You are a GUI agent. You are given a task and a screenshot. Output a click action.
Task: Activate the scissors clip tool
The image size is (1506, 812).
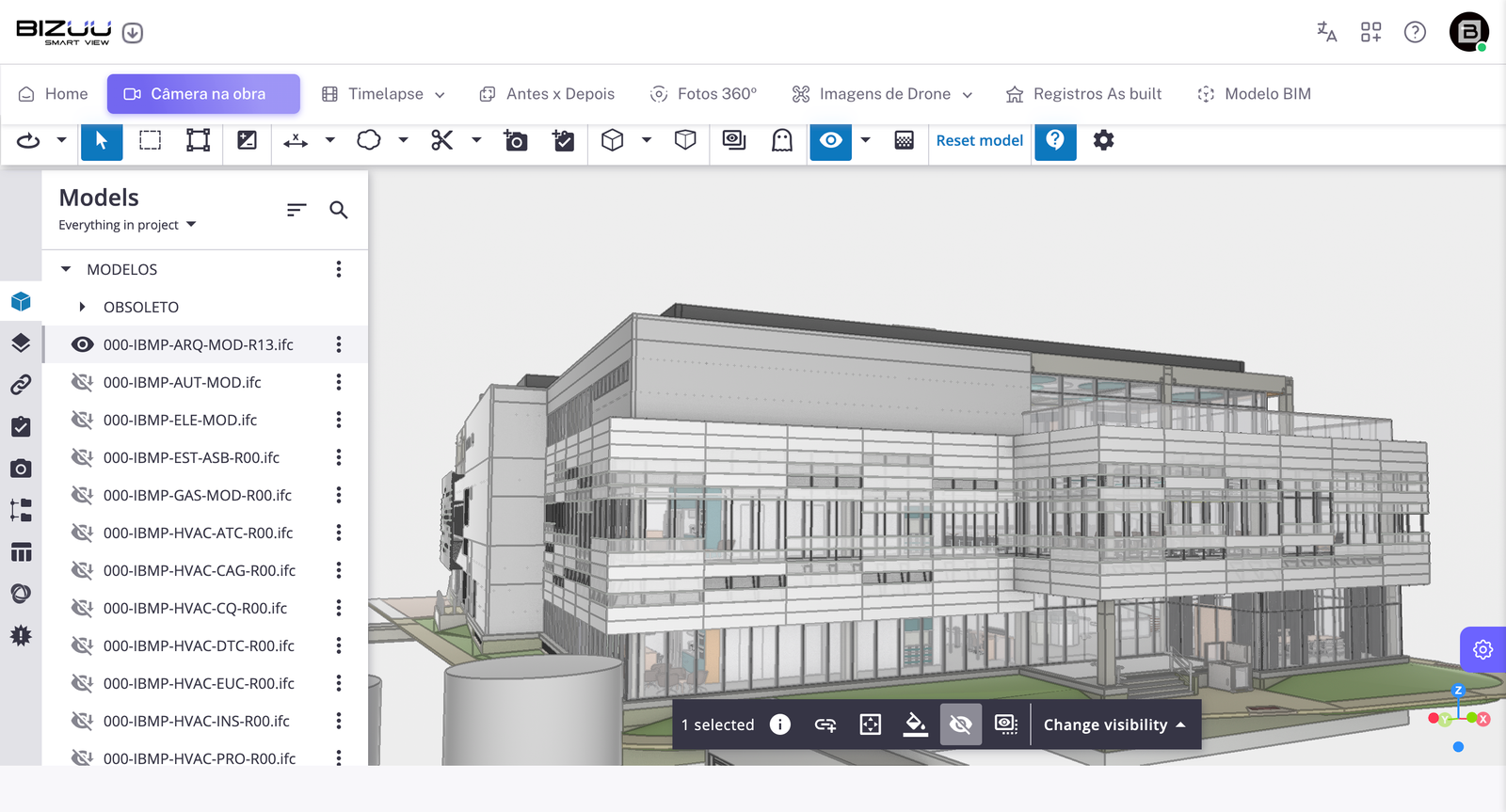(442, 141)
